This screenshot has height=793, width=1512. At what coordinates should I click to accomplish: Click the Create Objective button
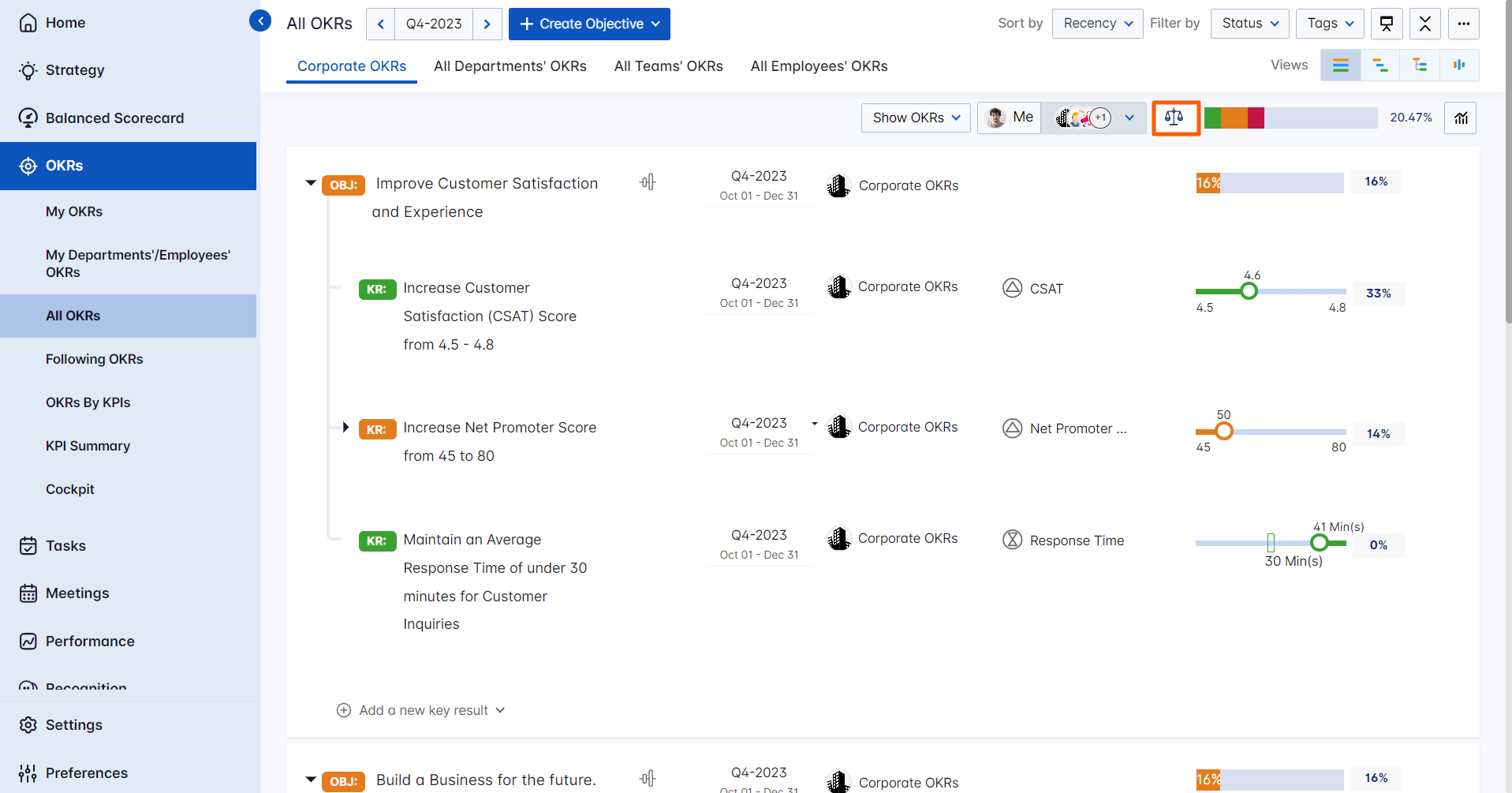tap(588, 24)
